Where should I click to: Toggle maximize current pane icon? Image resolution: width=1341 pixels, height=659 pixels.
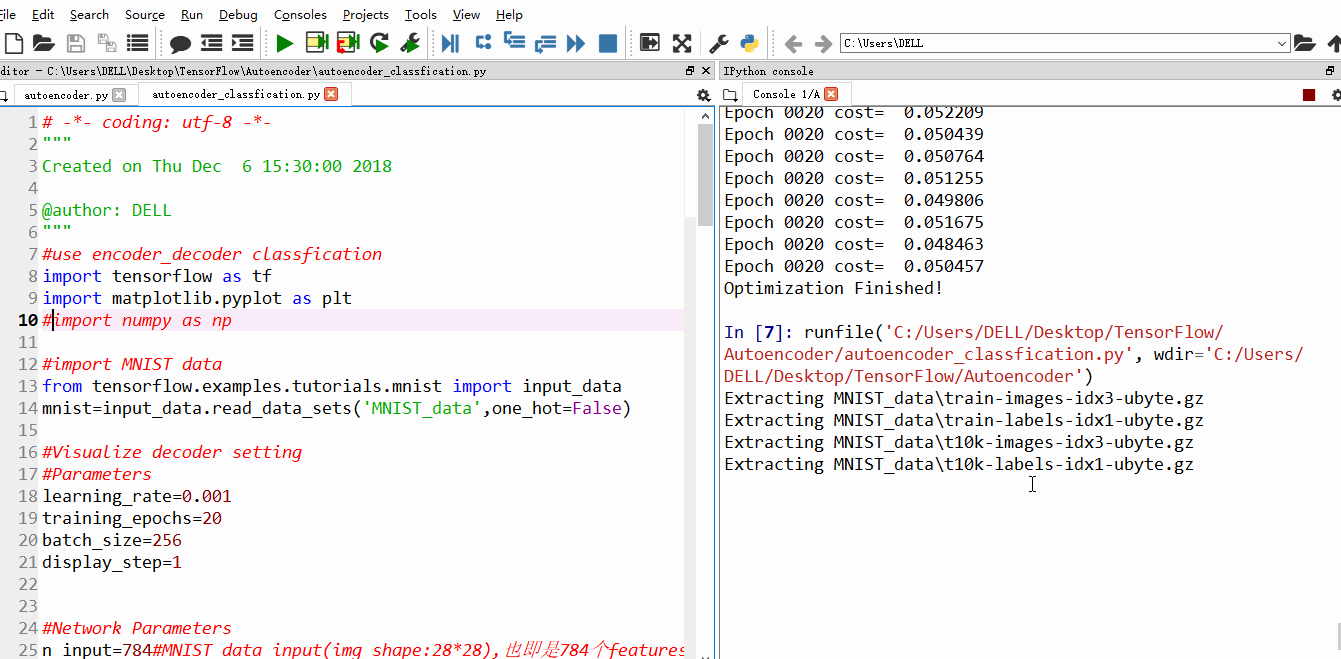(650, 43)
